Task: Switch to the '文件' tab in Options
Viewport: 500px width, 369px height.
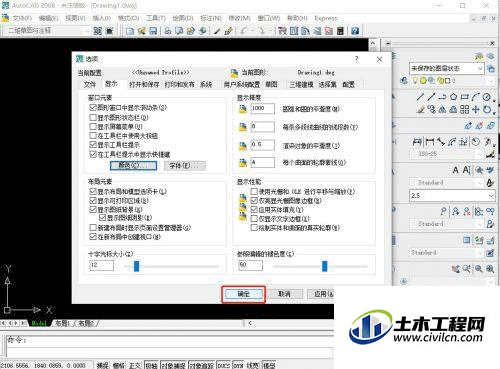Action: pos(90,85)
